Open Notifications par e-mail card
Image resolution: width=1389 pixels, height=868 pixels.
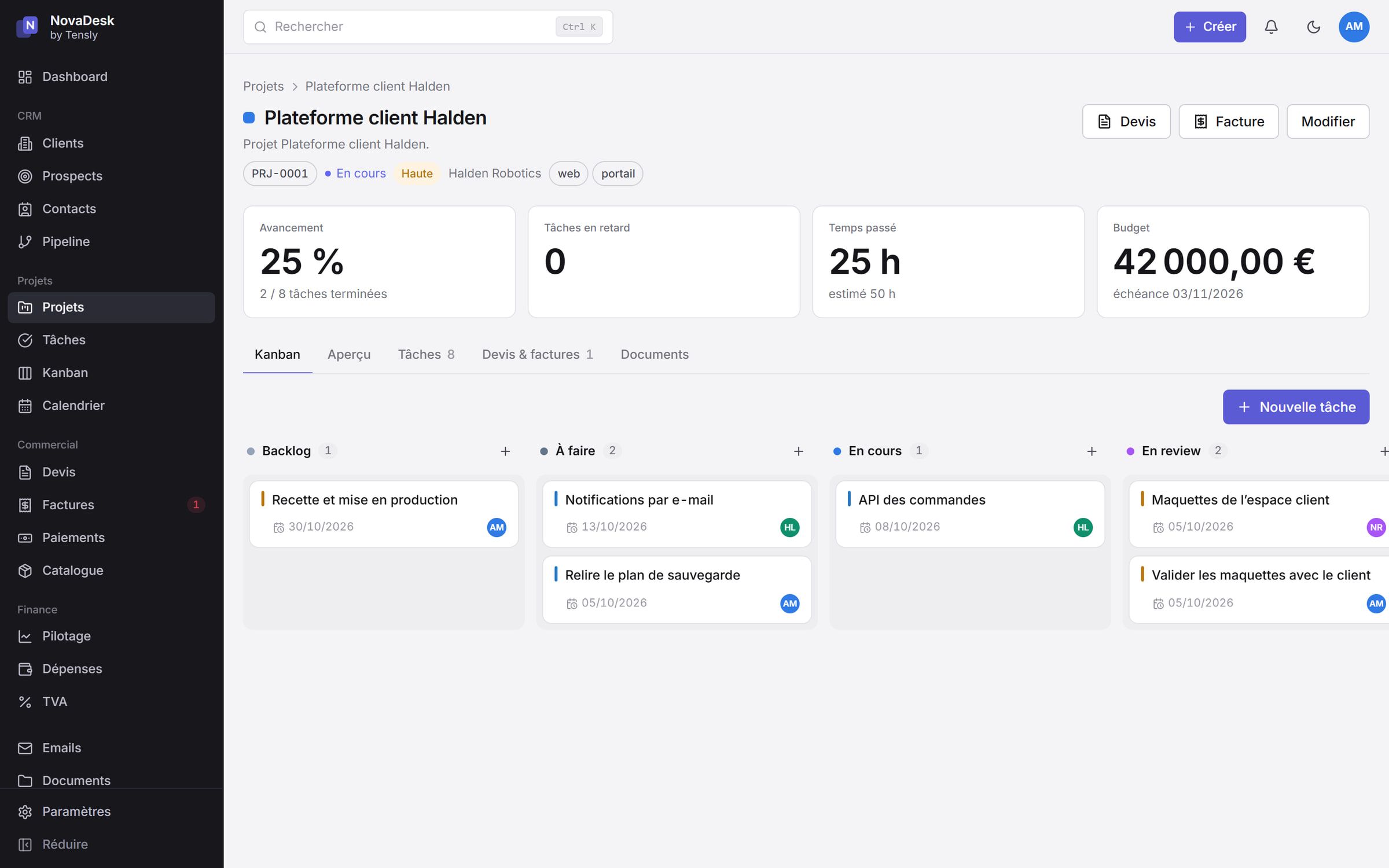(677, 514)
